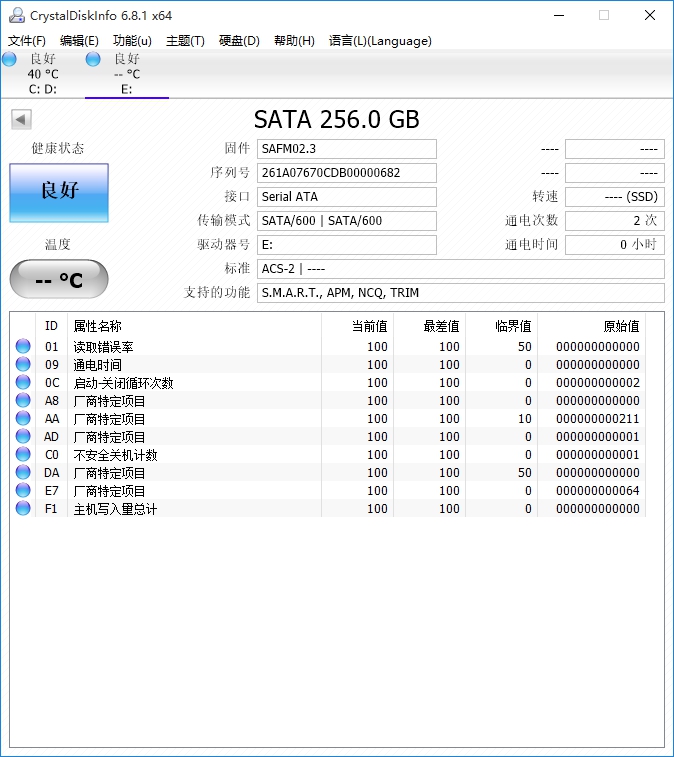Open the 硬盘(D) menu
Viewport: 674px width, 757px height.
tap(239, 41)
